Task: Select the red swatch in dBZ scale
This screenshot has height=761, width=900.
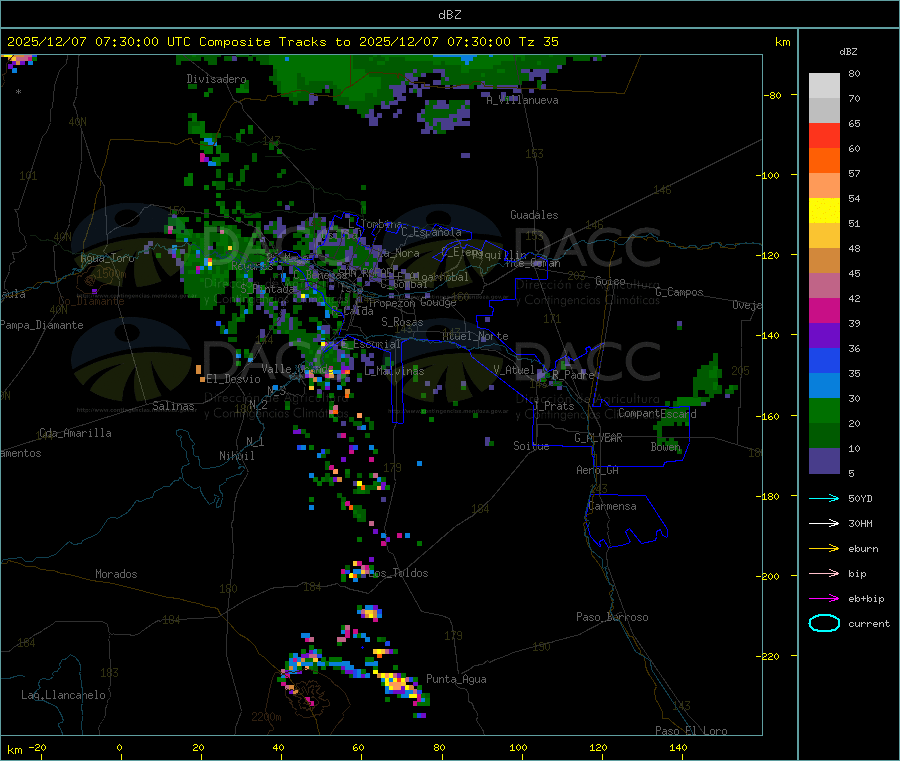Action: coord(824,135)
